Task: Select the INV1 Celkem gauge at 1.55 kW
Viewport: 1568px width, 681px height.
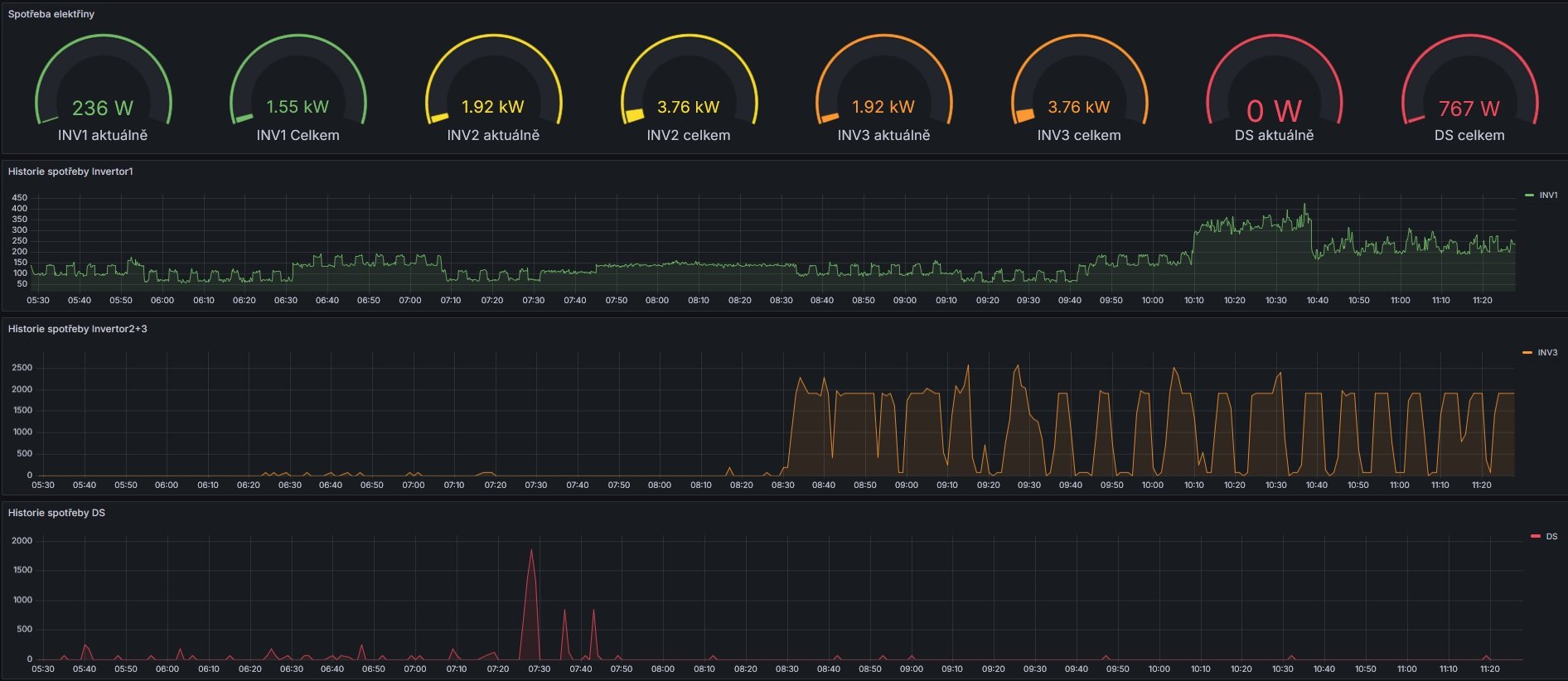Action: tap(298, 91)
